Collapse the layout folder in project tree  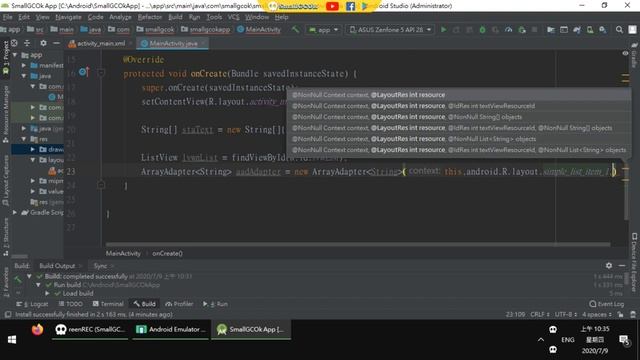(33, 160)
